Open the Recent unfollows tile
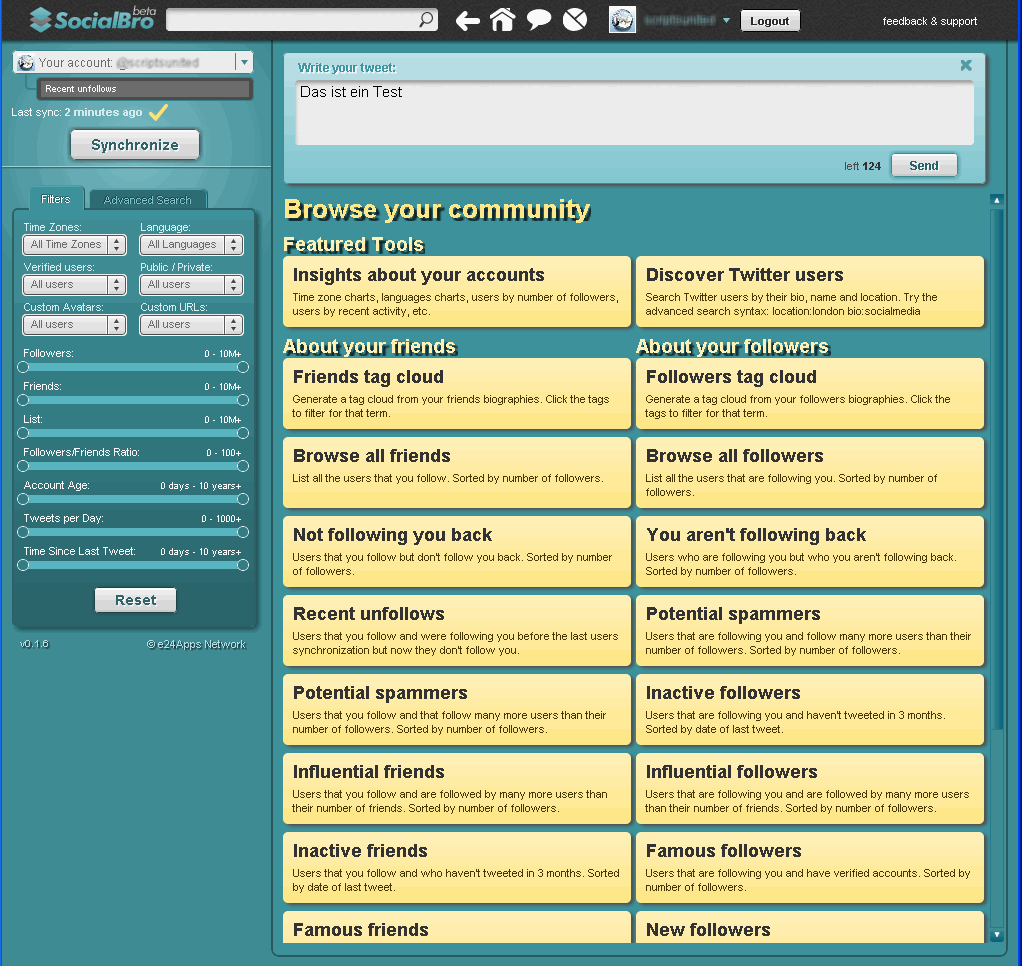This screenshot has width=1022, height=966. 456,630
